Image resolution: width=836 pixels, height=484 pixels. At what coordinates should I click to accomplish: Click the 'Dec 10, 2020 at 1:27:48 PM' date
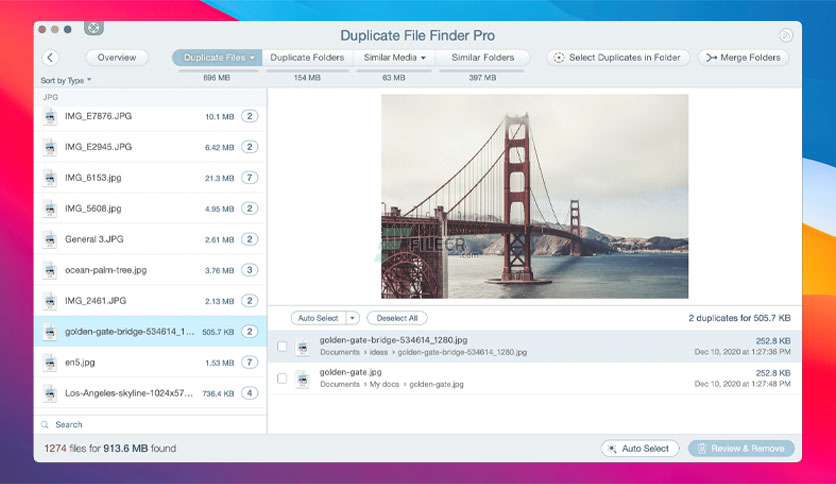pos(742,384)
